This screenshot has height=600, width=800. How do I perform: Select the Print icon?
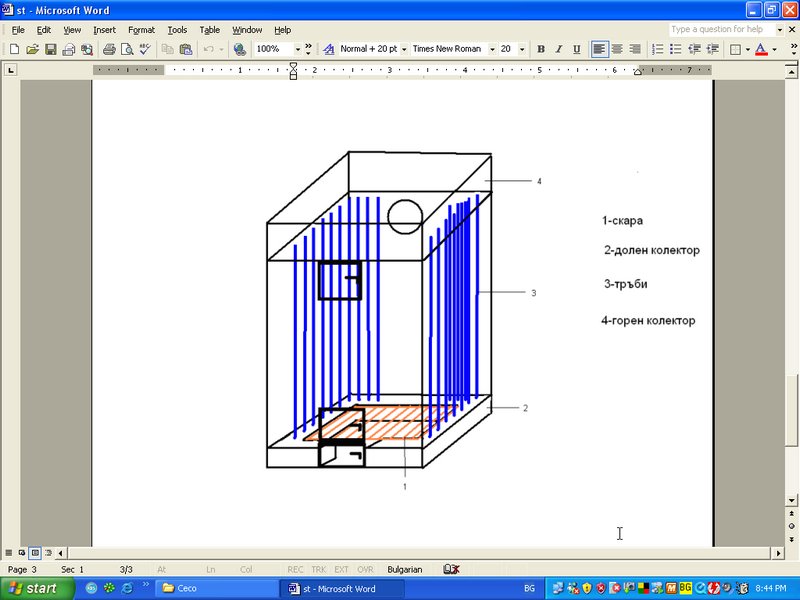tap(107, 49)
